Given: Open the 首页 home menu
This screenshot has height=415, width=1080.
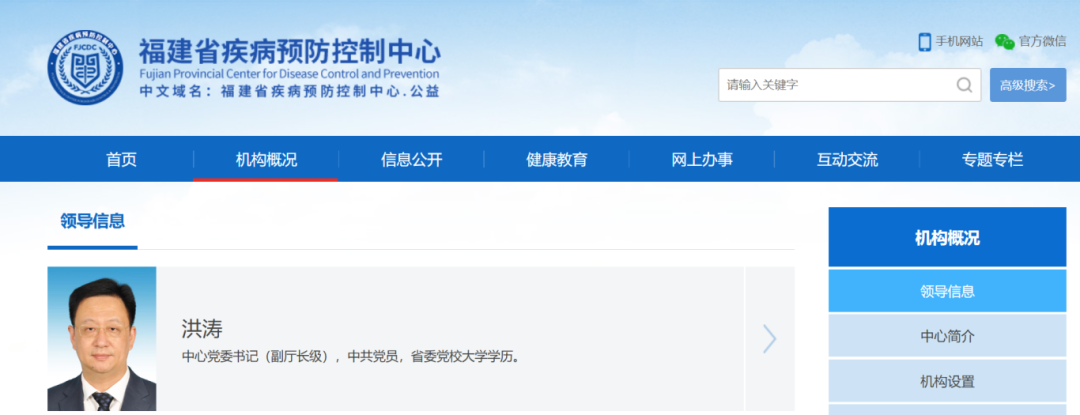Looking at the screenshot, I should 121,159.
